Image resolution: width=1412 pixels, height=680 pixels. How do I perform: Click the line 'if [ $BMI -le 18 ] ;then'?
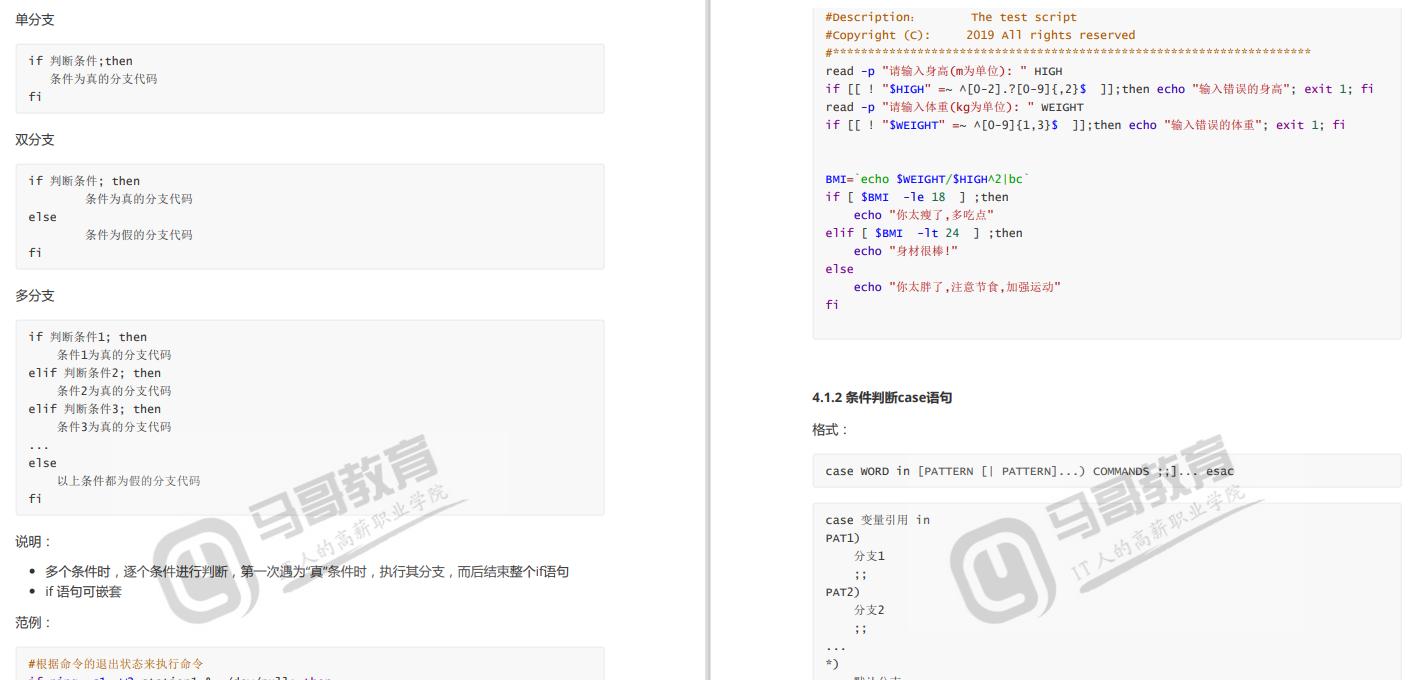click(917, 197)
